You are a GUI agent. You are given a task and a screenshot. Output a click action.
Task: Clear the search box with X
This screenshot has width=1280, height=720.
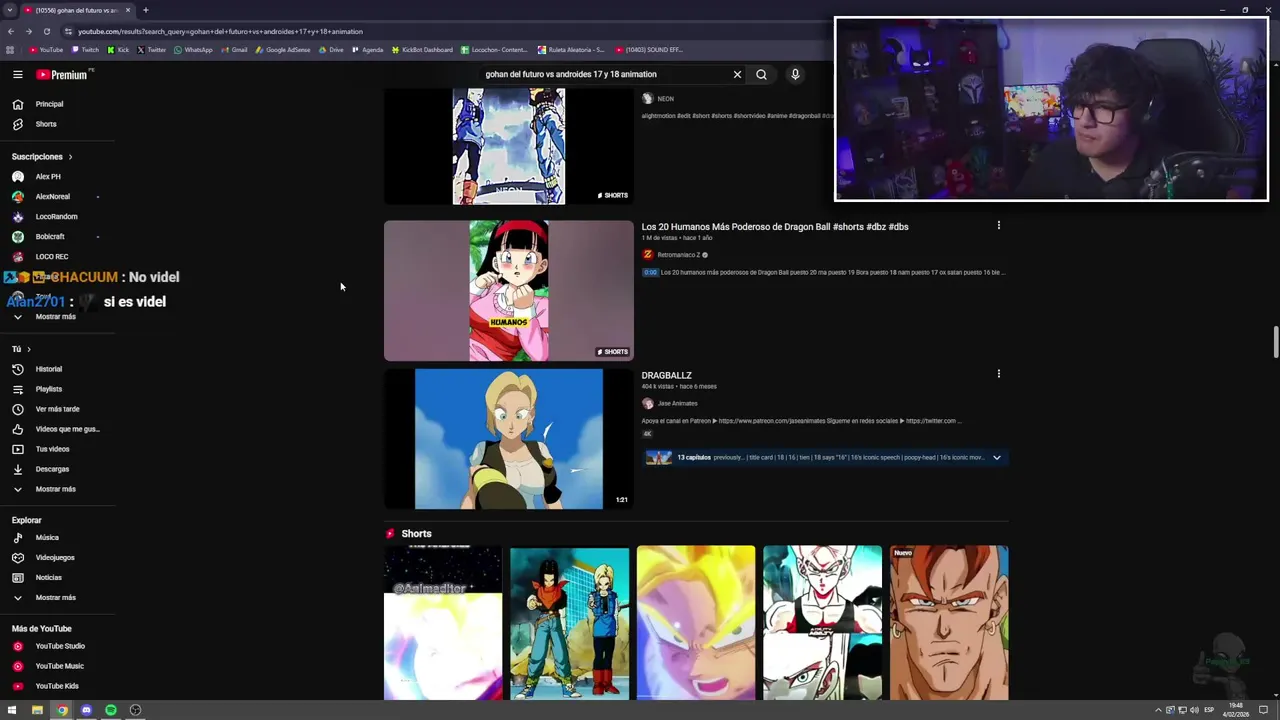click(737, 74)
